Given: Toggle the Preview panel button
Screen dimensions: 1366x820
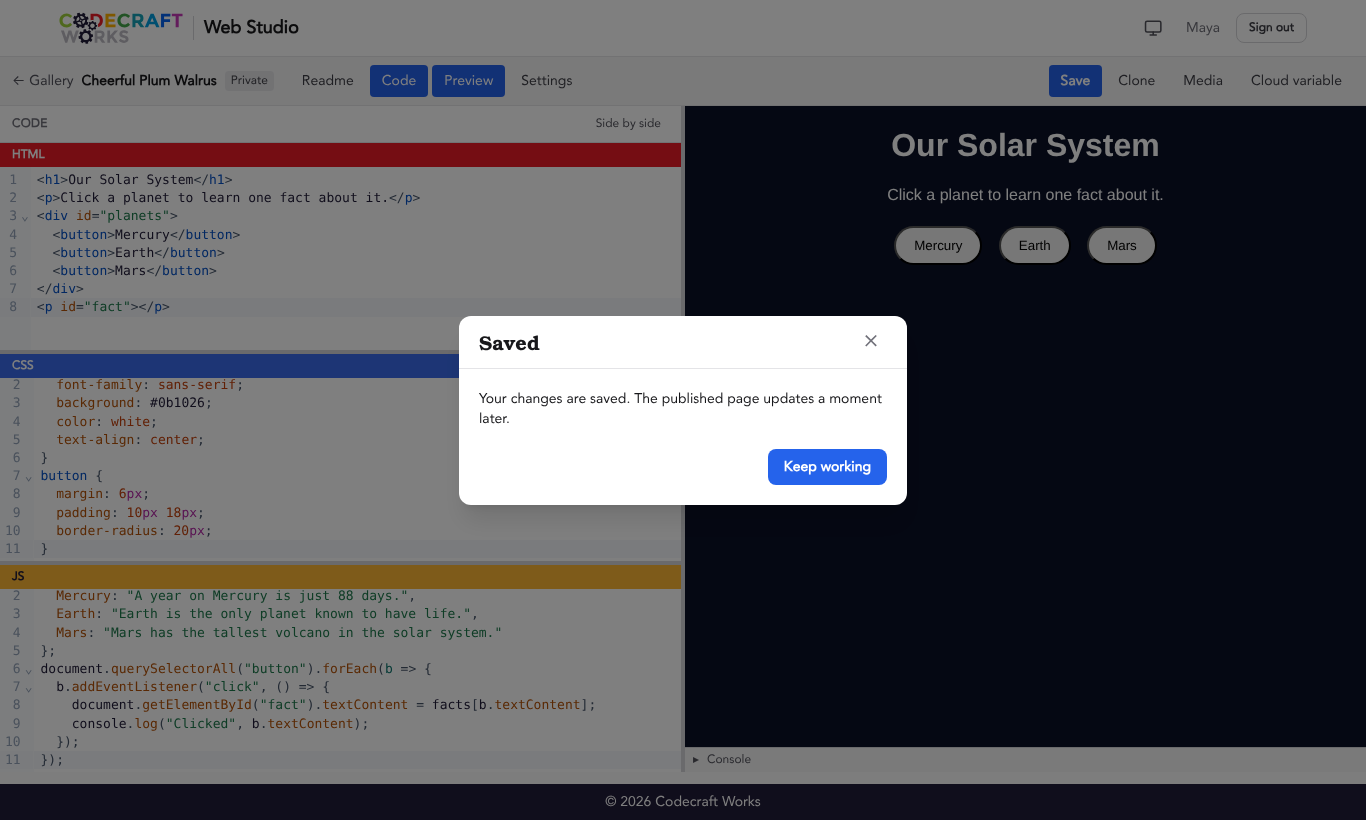Looking at the screenshot, I should (468, 81).
